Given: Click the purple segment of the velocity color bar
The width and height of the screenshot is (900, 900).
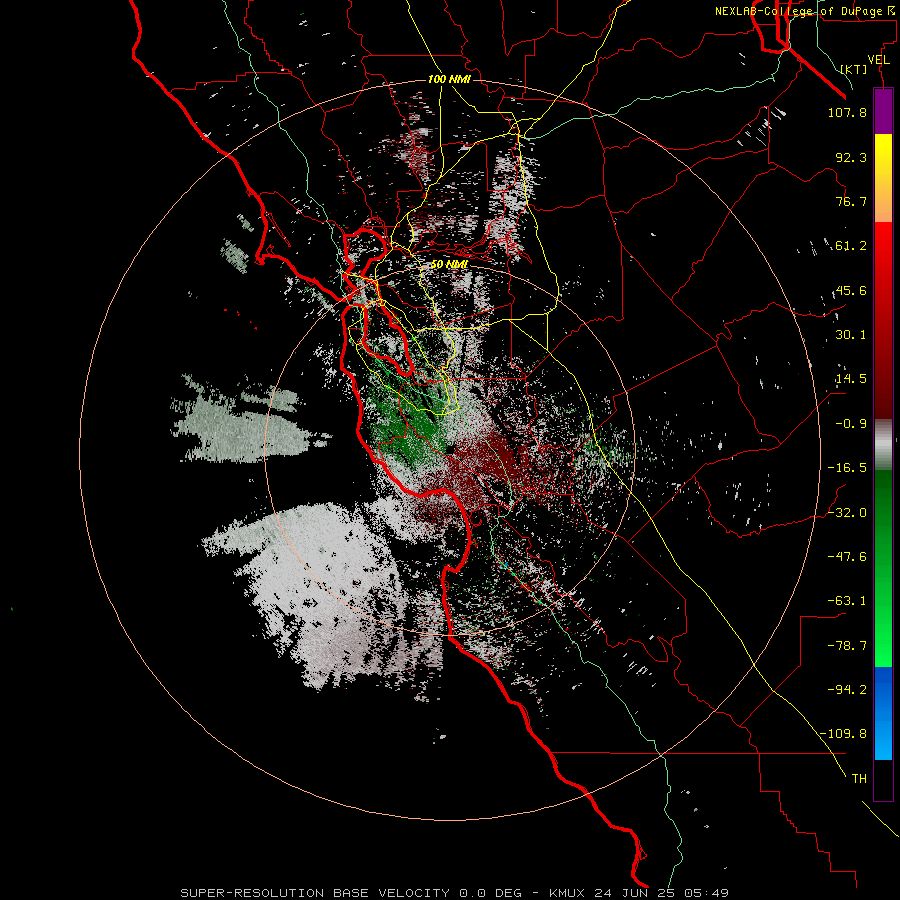Looking at the screenshot, I should point(883,111).
